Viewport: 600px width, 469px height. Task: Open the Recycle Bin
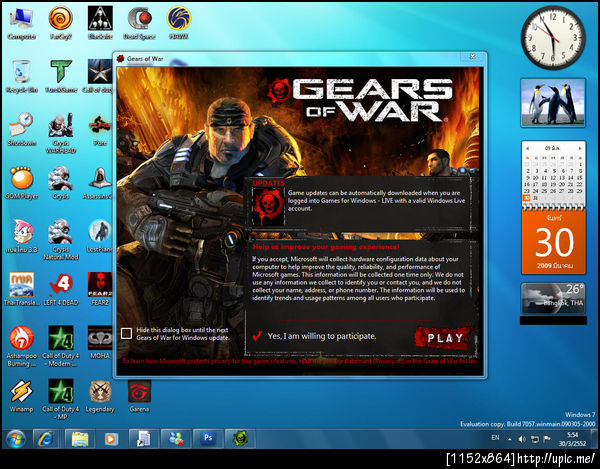(x=21, y=76)
